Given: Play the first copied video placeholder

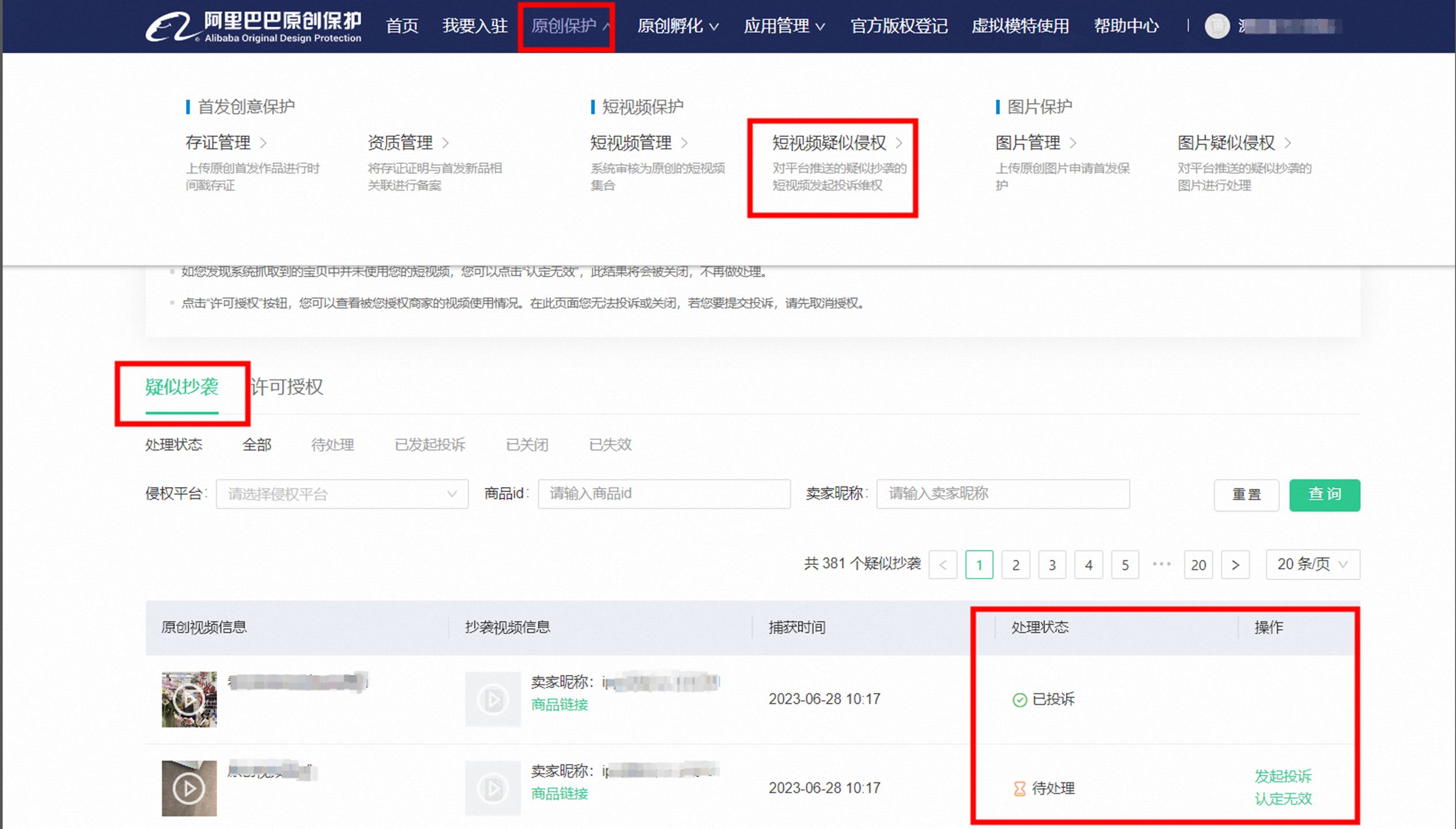Looking at the screenshot, I should tap(493, 699).
